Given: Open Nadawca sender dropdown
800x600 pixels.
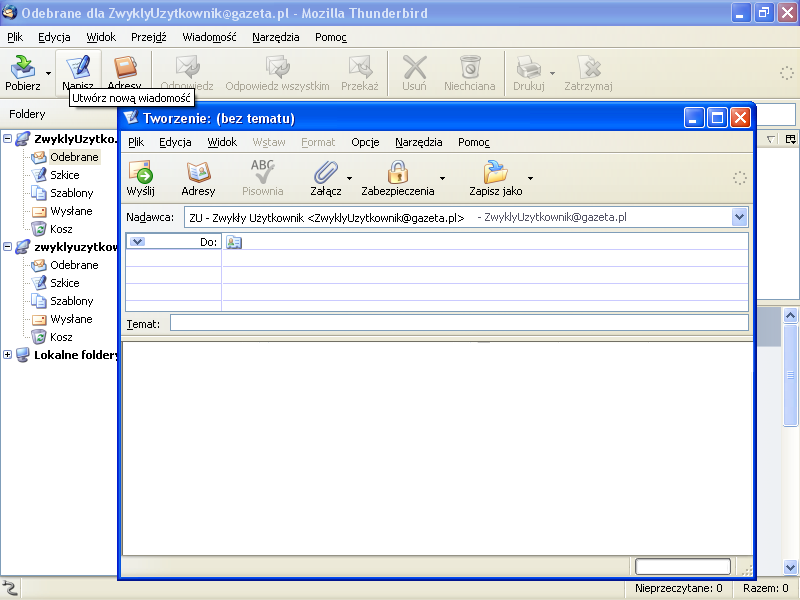Looking at the screenshot, I should 739,217.
